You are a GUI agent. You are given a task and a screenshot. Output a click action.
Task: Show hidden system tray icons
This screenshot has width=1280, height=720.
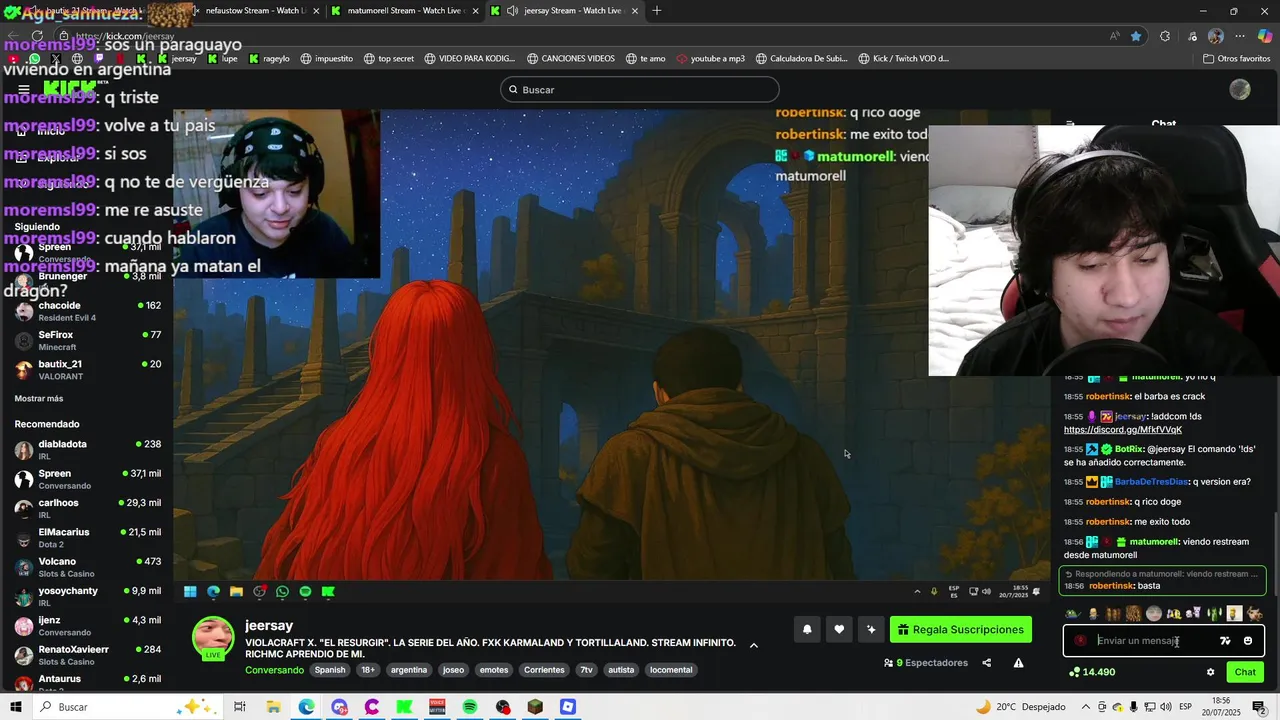tap(1084, 707)
